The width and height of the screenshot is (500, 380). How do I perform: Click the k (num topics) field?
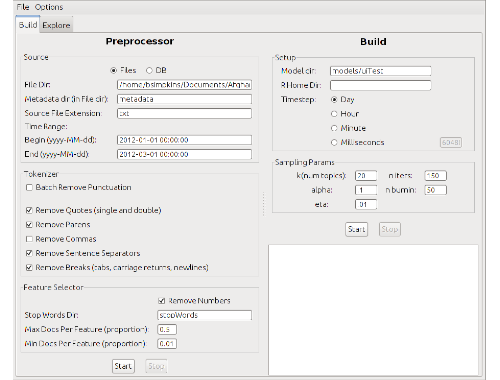[x=366, y=176]
